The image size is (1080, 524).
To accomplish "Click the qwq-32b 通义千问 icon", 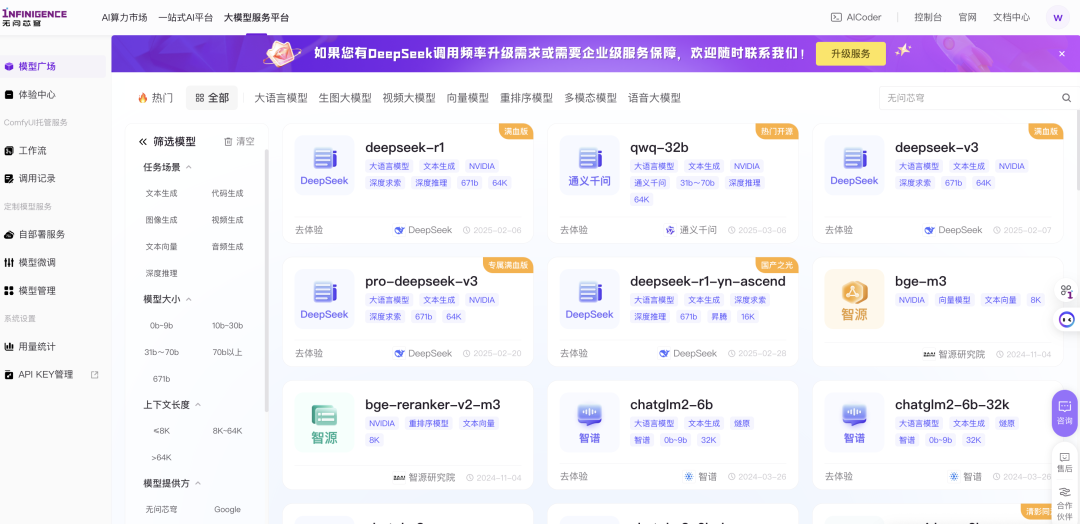I will 589,165.
